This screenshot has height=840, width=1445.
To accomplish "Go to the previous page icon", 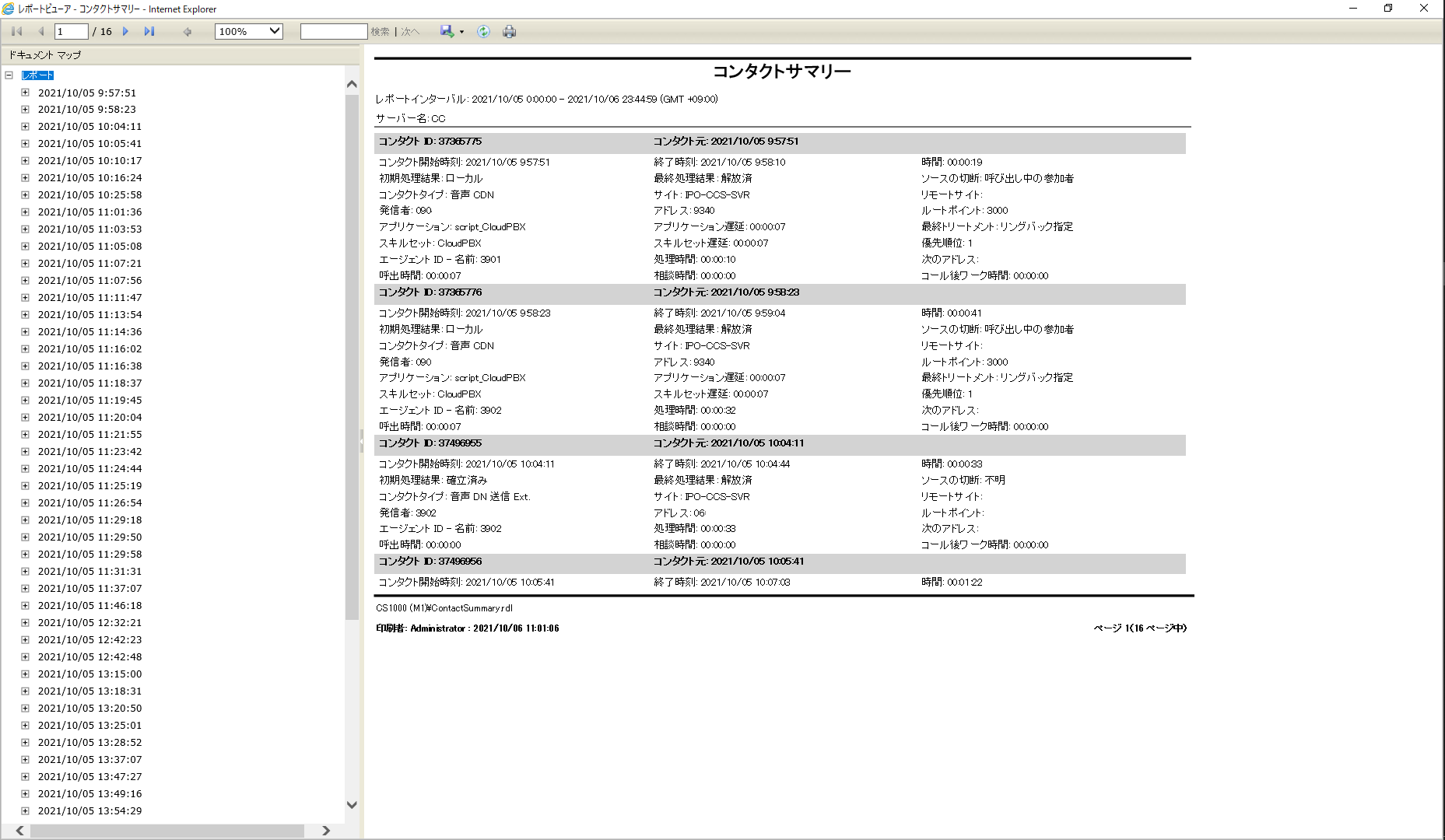I will point(41,31).
